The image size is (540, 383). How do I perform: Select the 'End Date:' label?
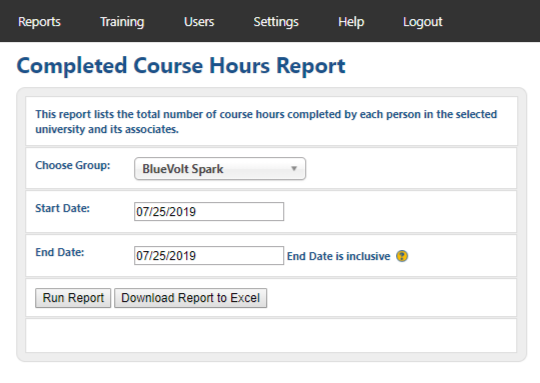click(x=60, y=252)
